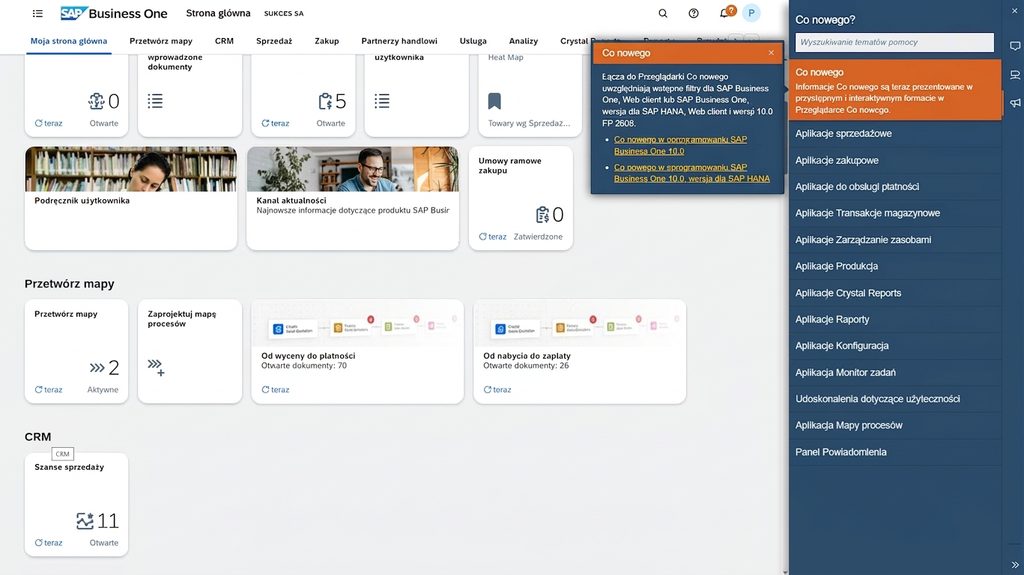The height and width of the screenshot is (575, 1024).
Task: Click SUKCES SA company name
Action: [x=283, y=13]
